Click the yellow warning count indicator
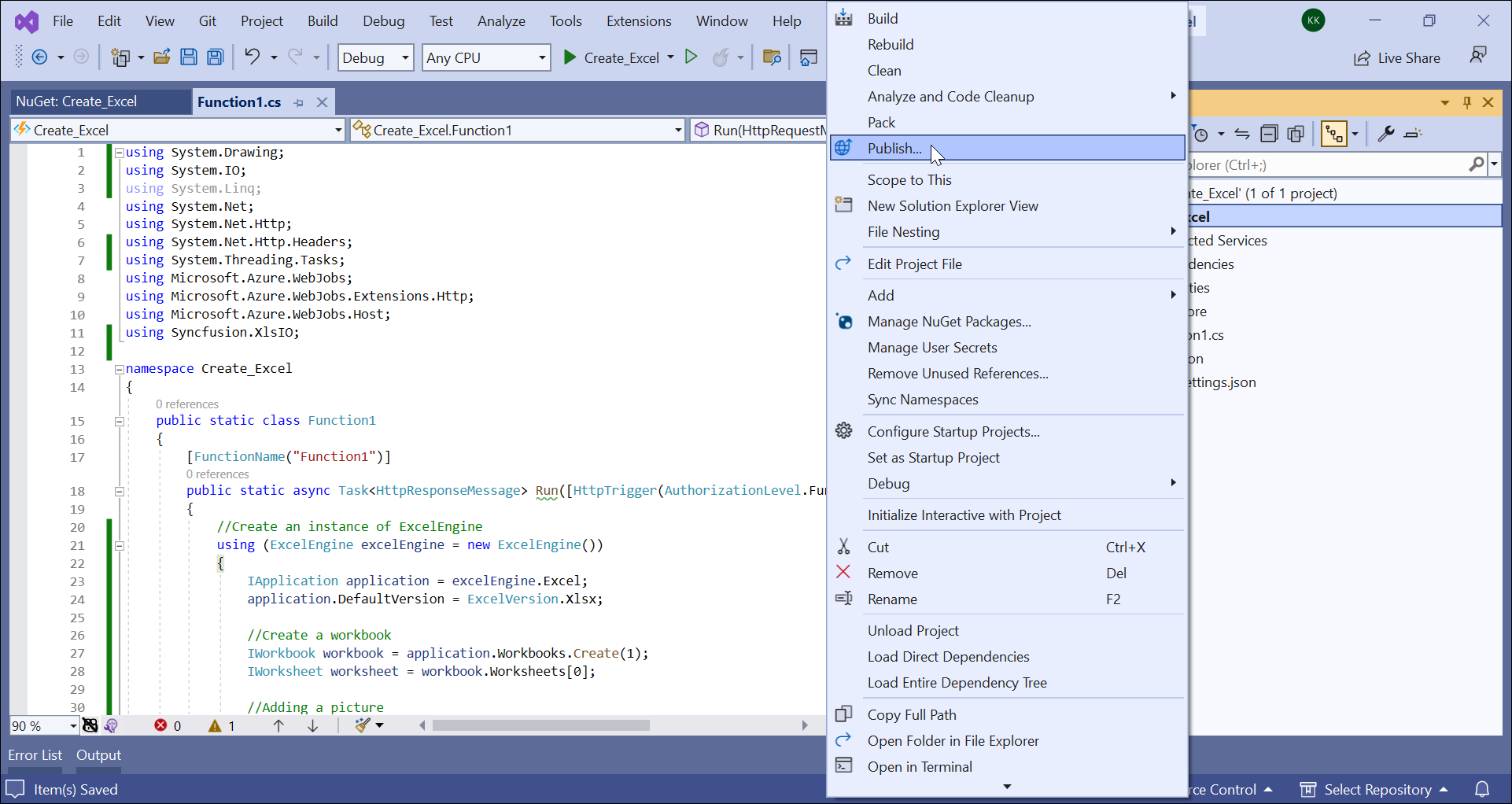 pos(222,725)
